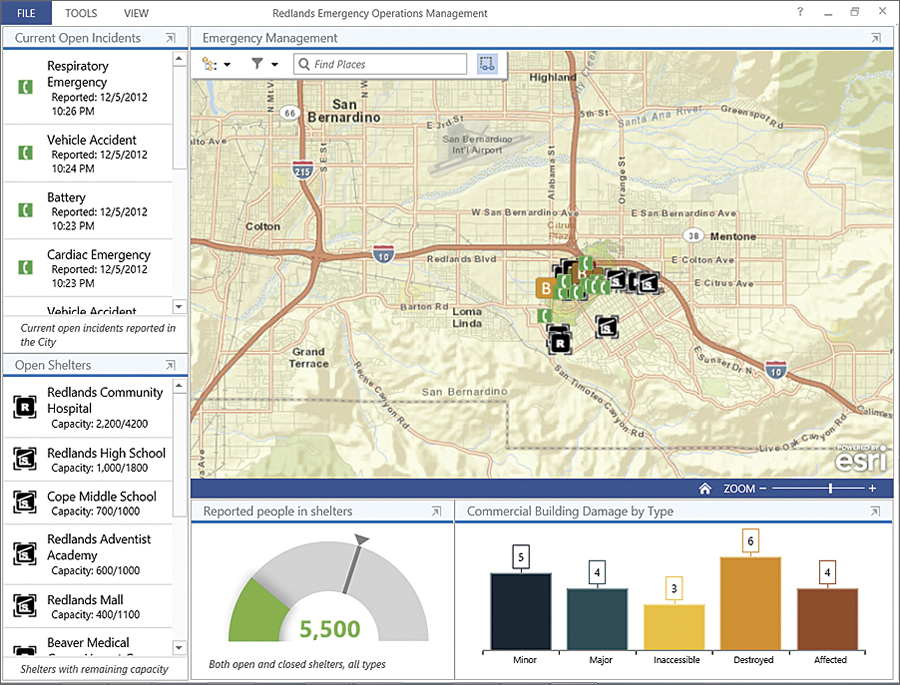The image size is (900, 685).
Task: Click the home button beside the zoom slider
Action: point(706,489)
